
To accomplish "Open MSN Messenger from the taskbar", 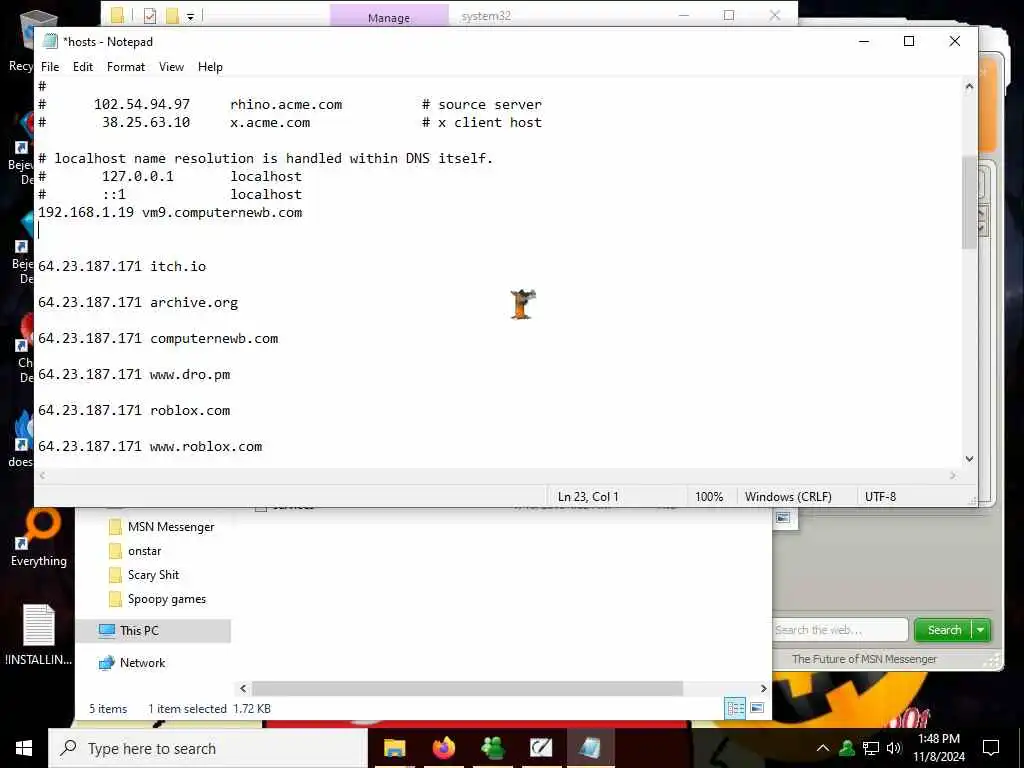I will point(492,748).
